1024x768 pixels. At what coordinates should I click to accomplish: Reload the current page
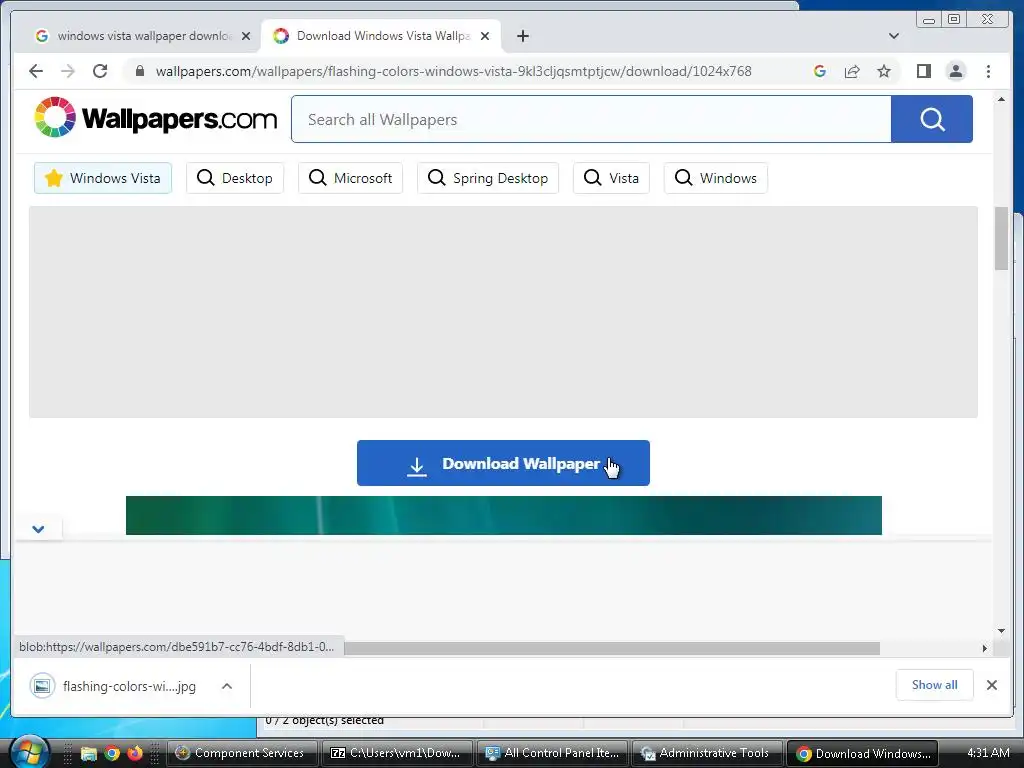click(100, 71)
